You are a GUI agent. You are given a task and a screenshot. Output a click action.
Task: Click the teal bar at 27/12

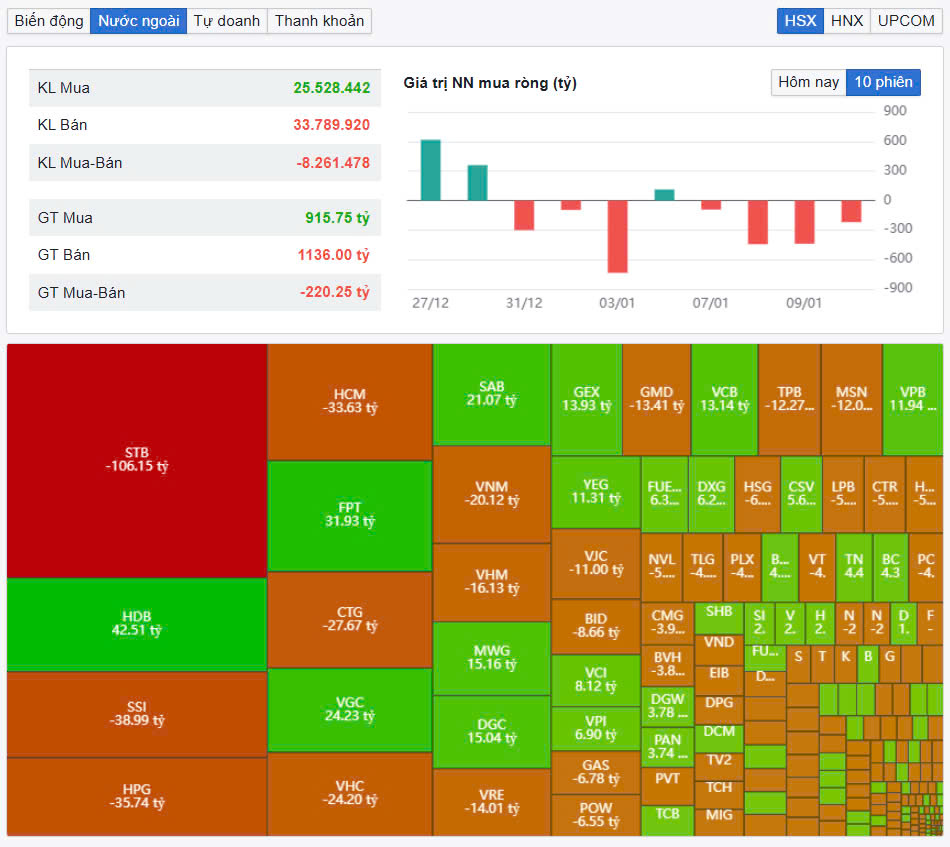click(x=431, y=170)
